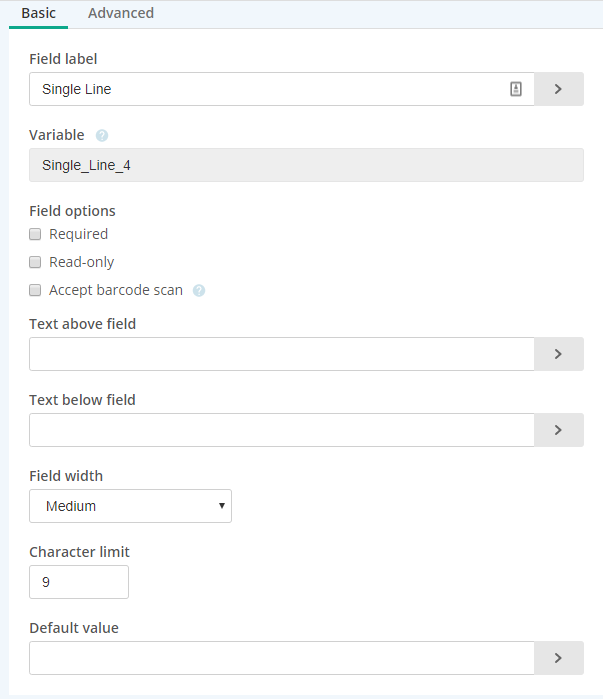Viewport: 603px width, 699px height.
Task: Click the contact card icon in Field label box
Action: click(x=516, y=89)
